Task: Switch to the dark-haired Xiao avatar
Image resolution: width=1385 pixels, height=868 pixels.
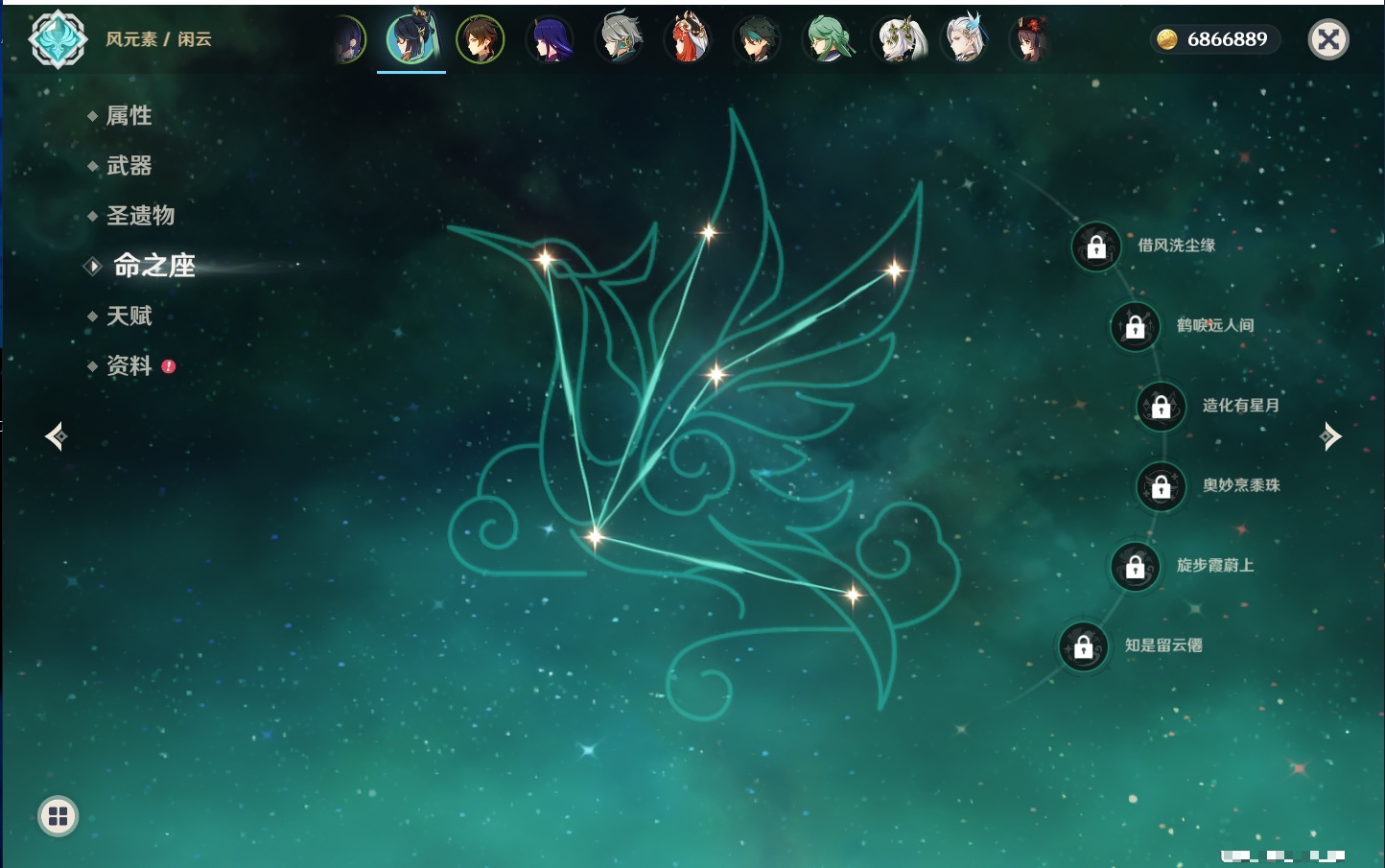Action: click(x=757, y=39)
